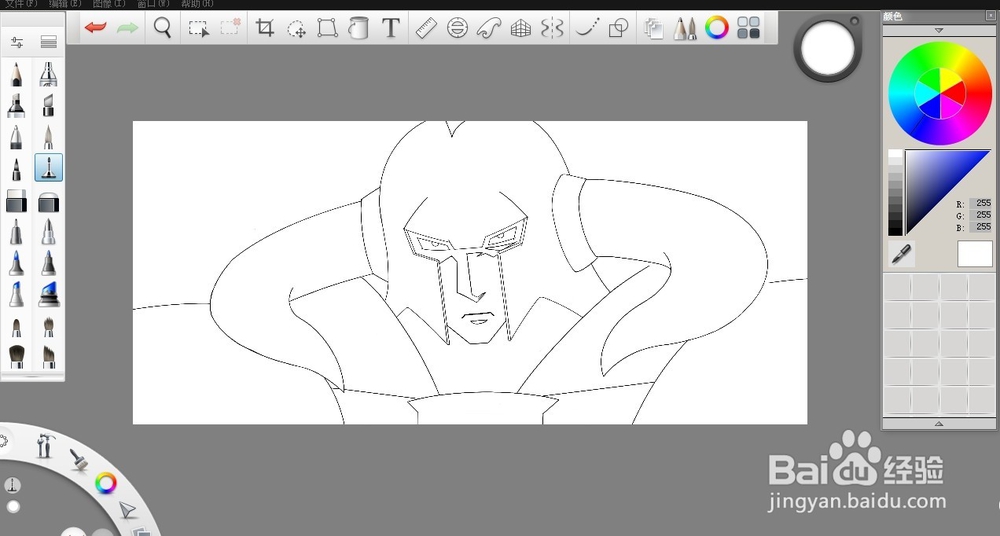
Task: Select the Felt pen brush
Action: (17, 168)
